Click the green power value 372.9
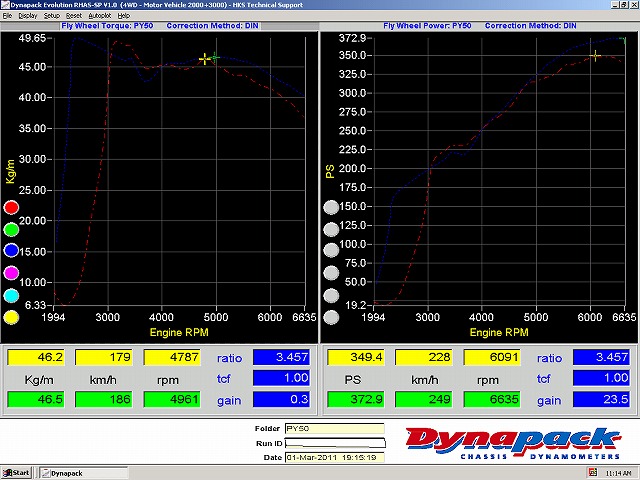The width and height of the screenshot is (640, 480). [x=356, y=399]
